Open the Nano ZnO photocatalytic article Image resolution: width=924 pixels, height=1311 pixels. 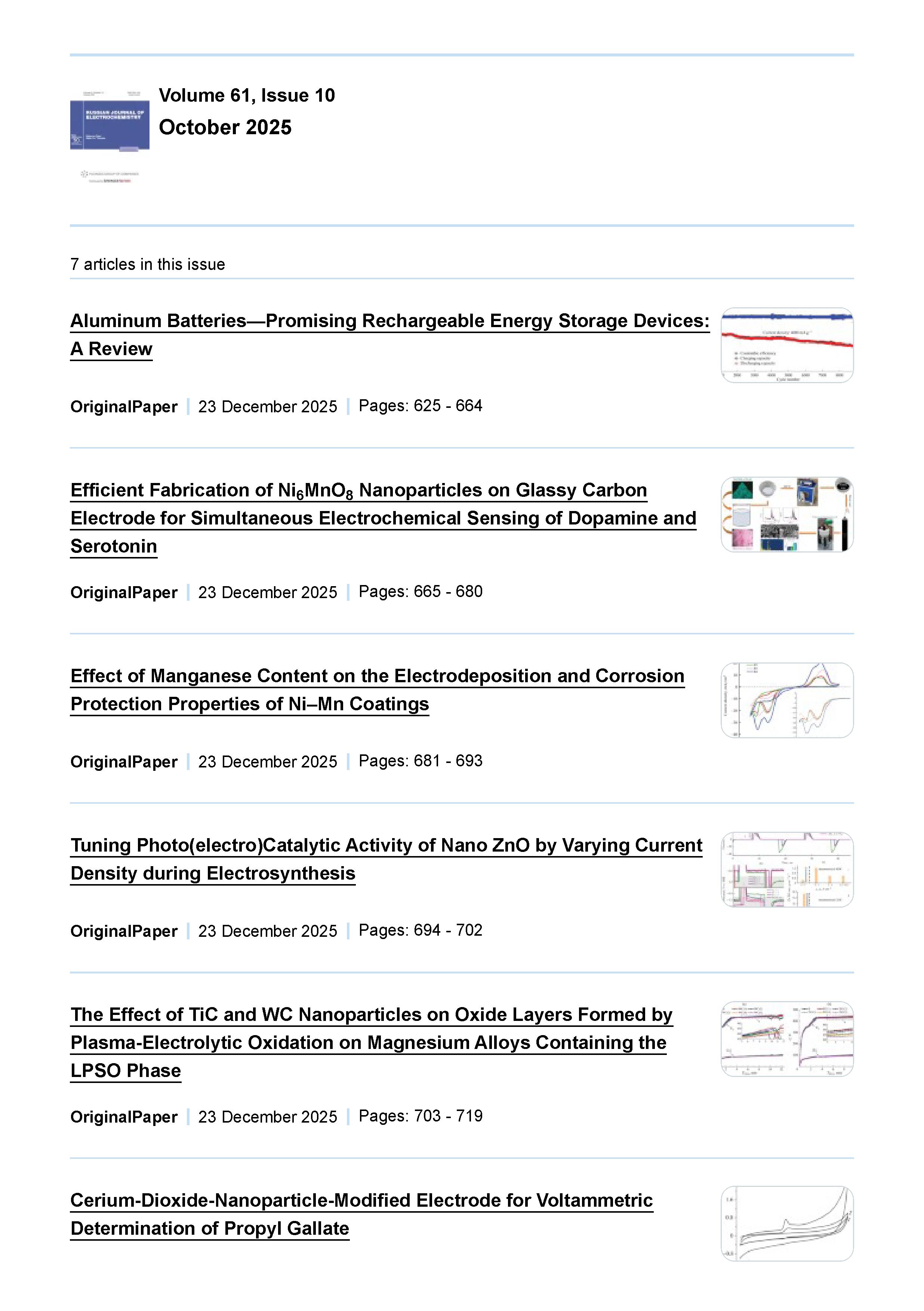click(386, 846)
